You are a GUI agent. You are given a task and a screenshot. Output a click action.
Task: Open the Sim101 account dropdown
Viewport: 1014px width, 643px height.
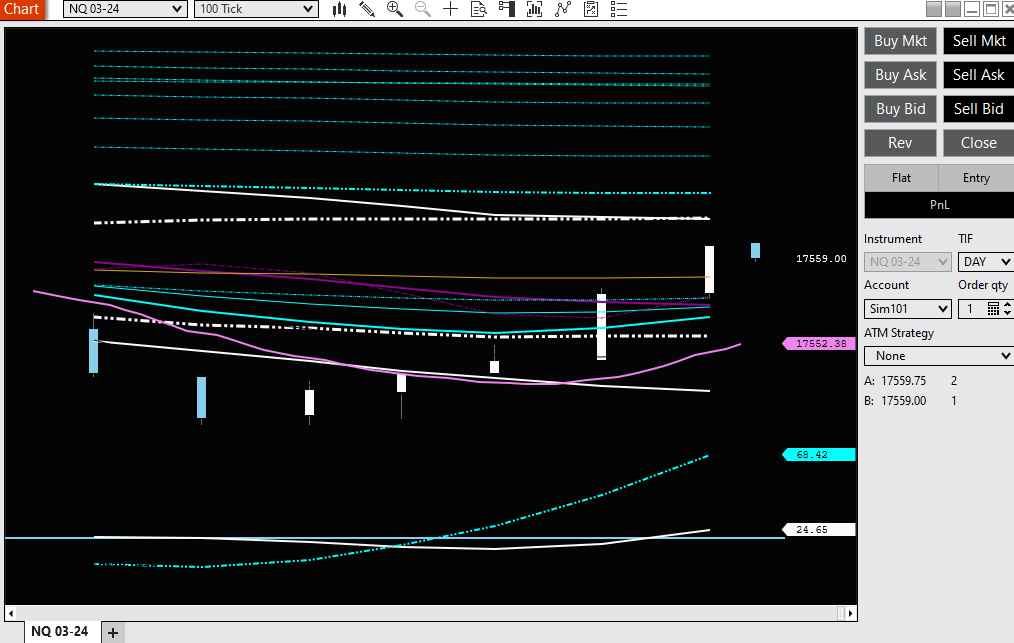907,309
